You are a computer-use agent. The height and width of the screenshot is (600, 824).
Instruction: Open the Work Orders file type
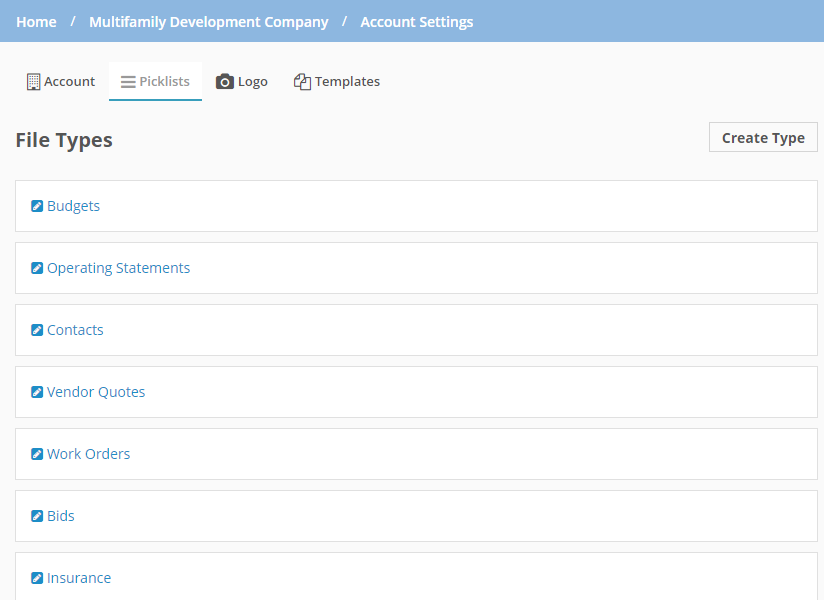[x=88, y=454]
